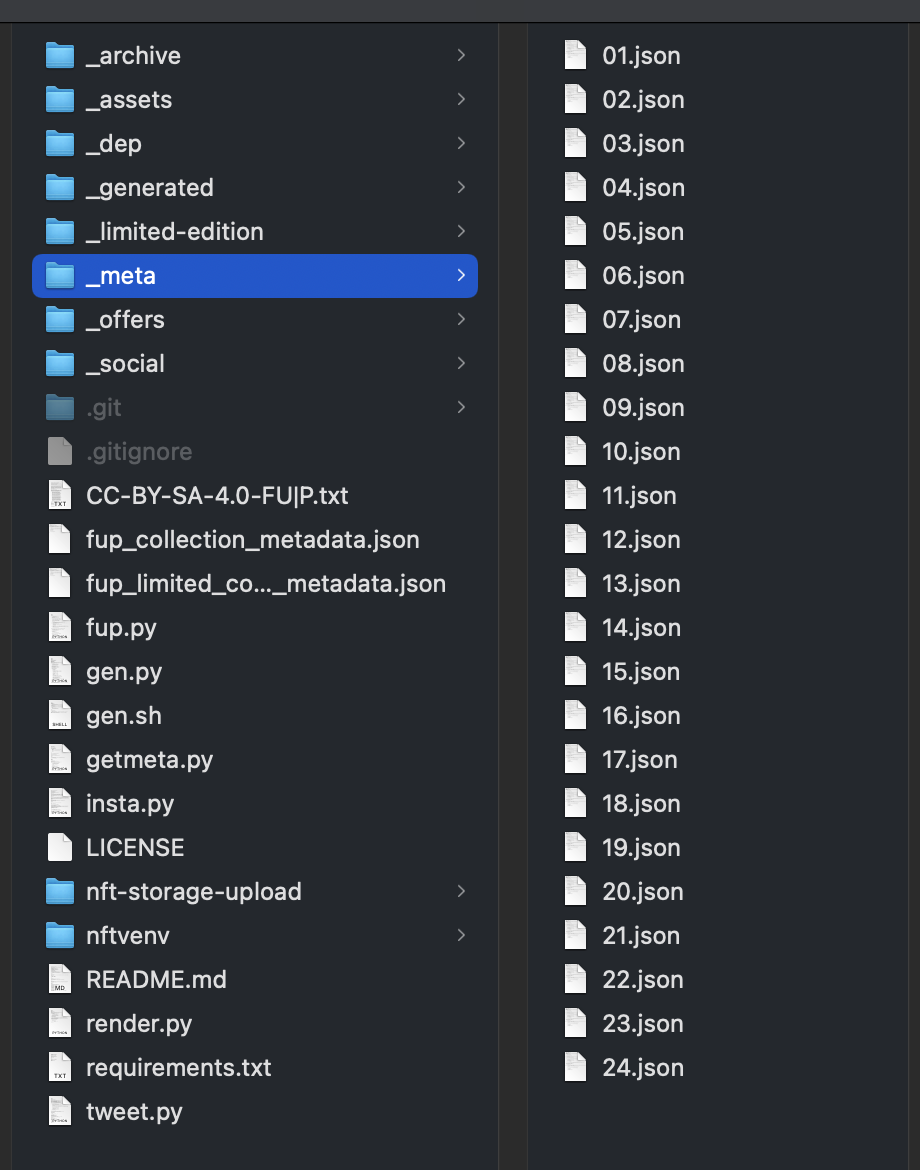Click the nftvenv folder icon
The width and height of the screenshot is (920, 1170).
click(x=60, y=936)
